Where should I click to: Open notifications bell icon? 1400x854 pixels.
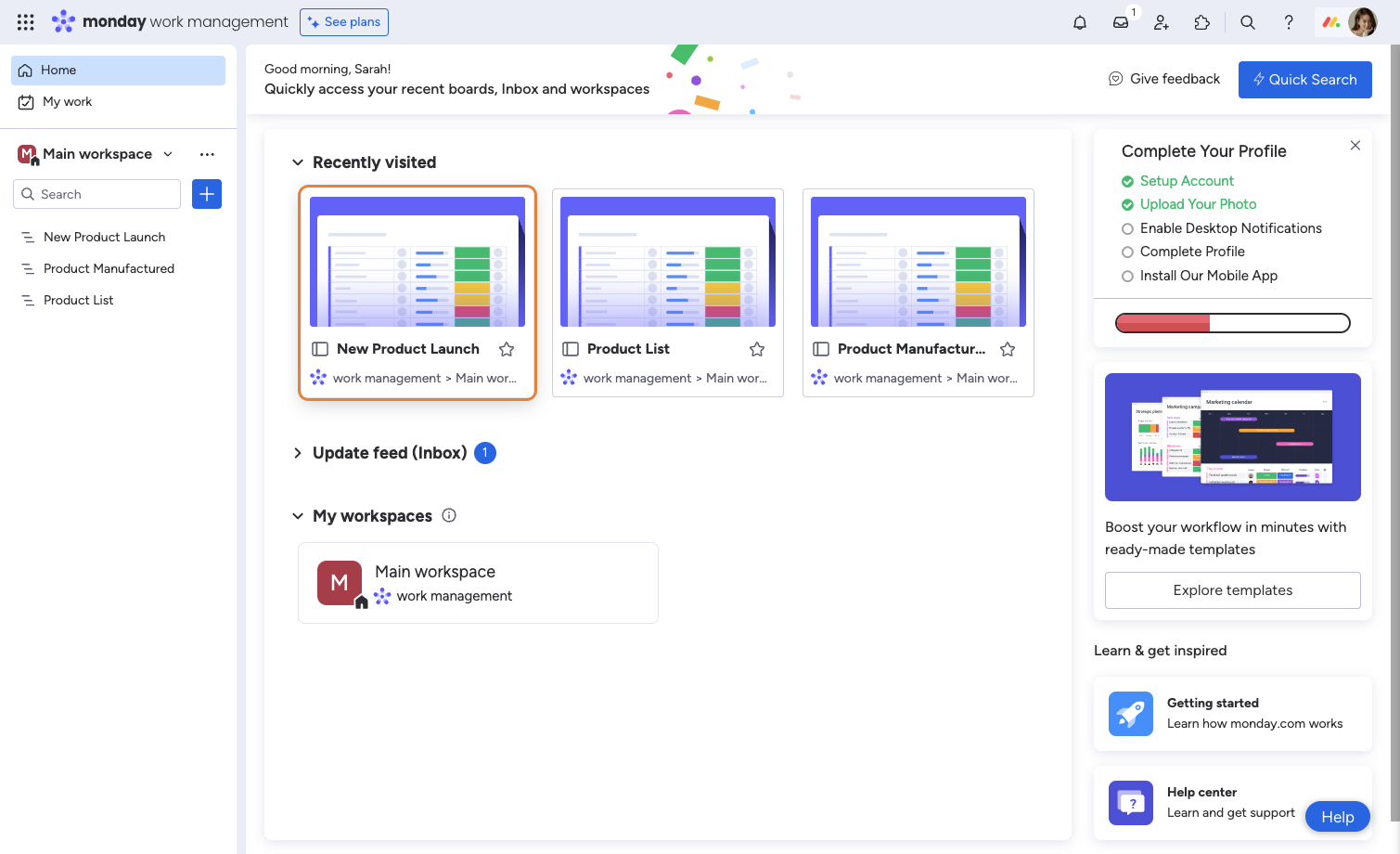[x=1080, y=22]
